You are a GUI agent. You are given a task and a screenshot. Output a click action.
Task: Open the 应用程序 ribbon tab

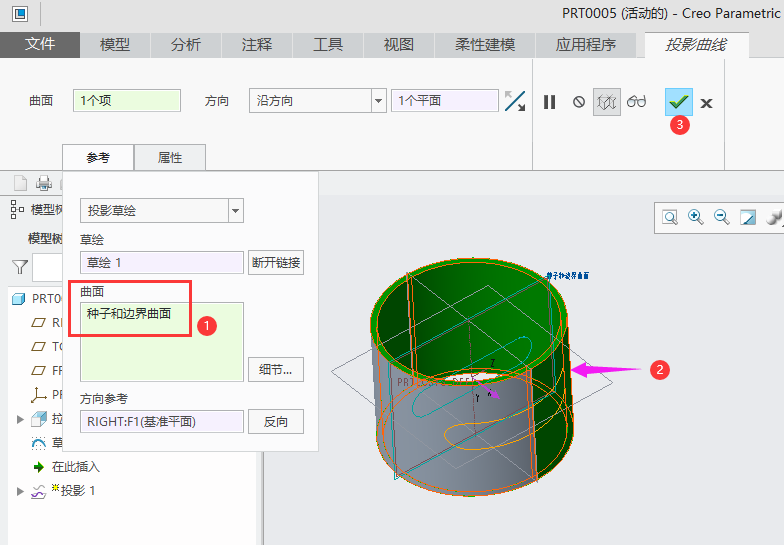coord(586,44)
